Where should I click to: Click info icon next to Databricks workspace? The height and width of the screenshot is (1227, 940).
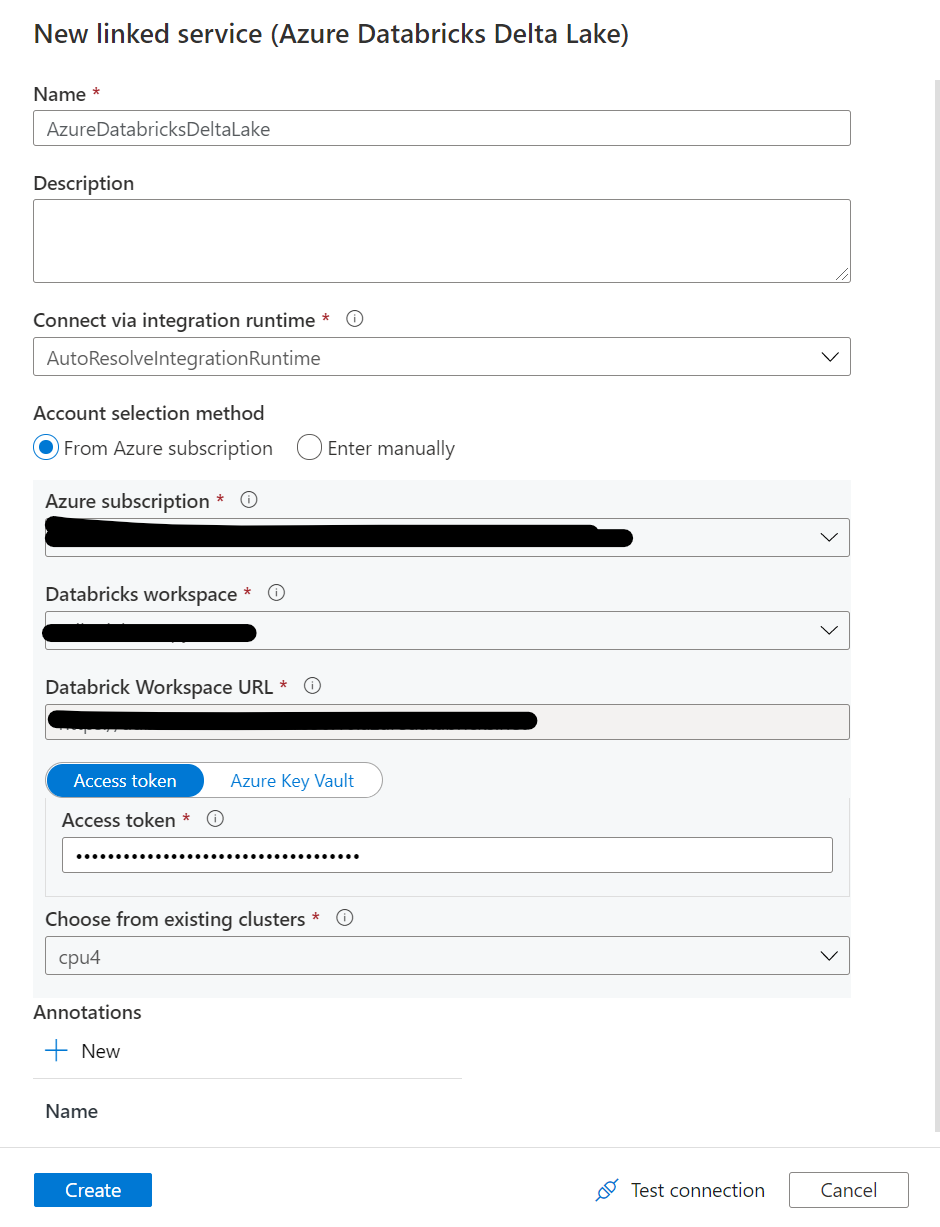tap(277, 593)
